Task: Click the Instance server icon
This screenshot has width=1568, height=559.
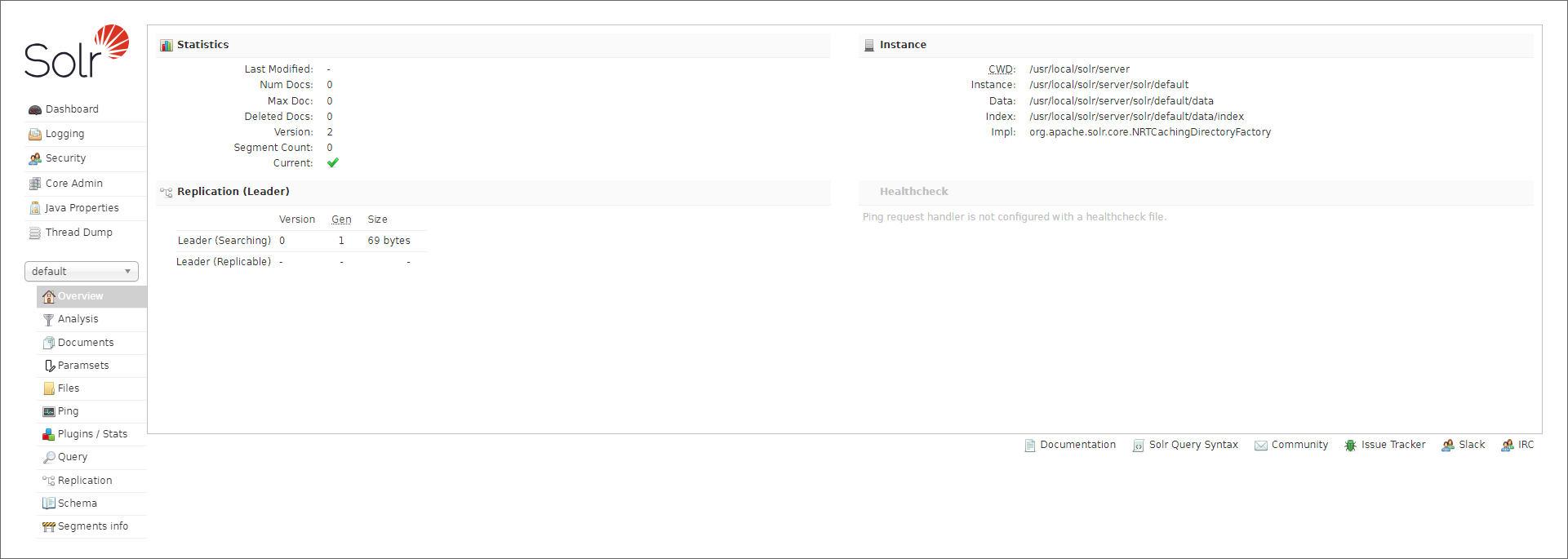Action: pos(869,46)
